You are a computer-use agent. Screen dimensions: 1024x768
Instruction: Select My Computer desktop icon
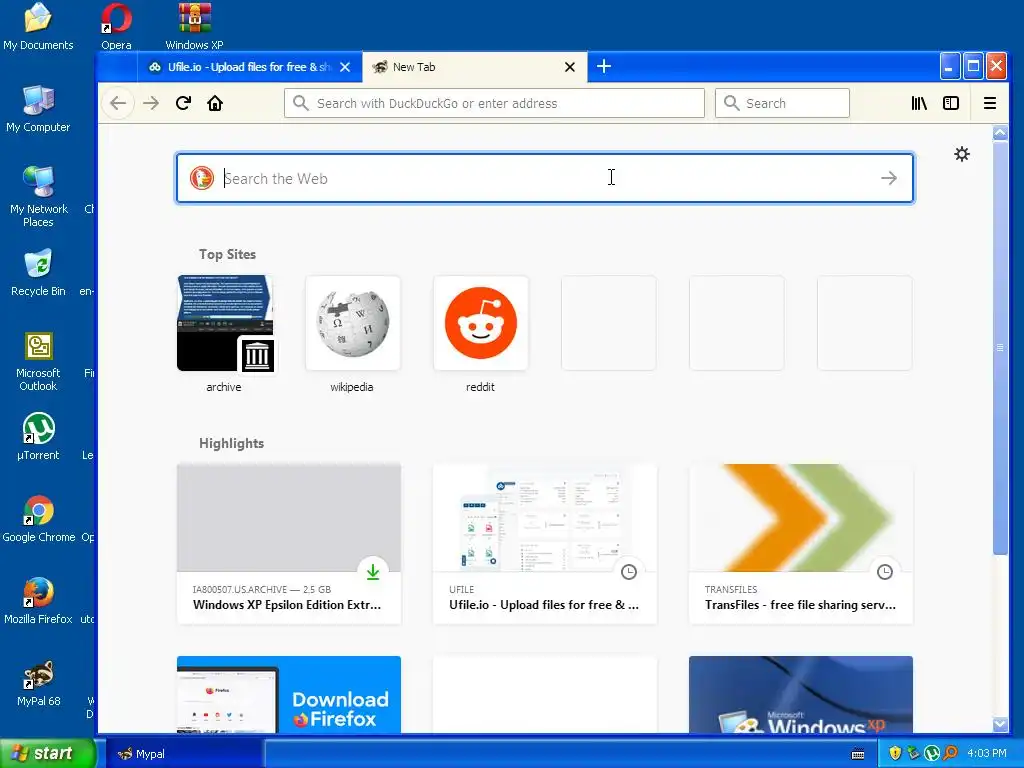[x=38, y=109]
